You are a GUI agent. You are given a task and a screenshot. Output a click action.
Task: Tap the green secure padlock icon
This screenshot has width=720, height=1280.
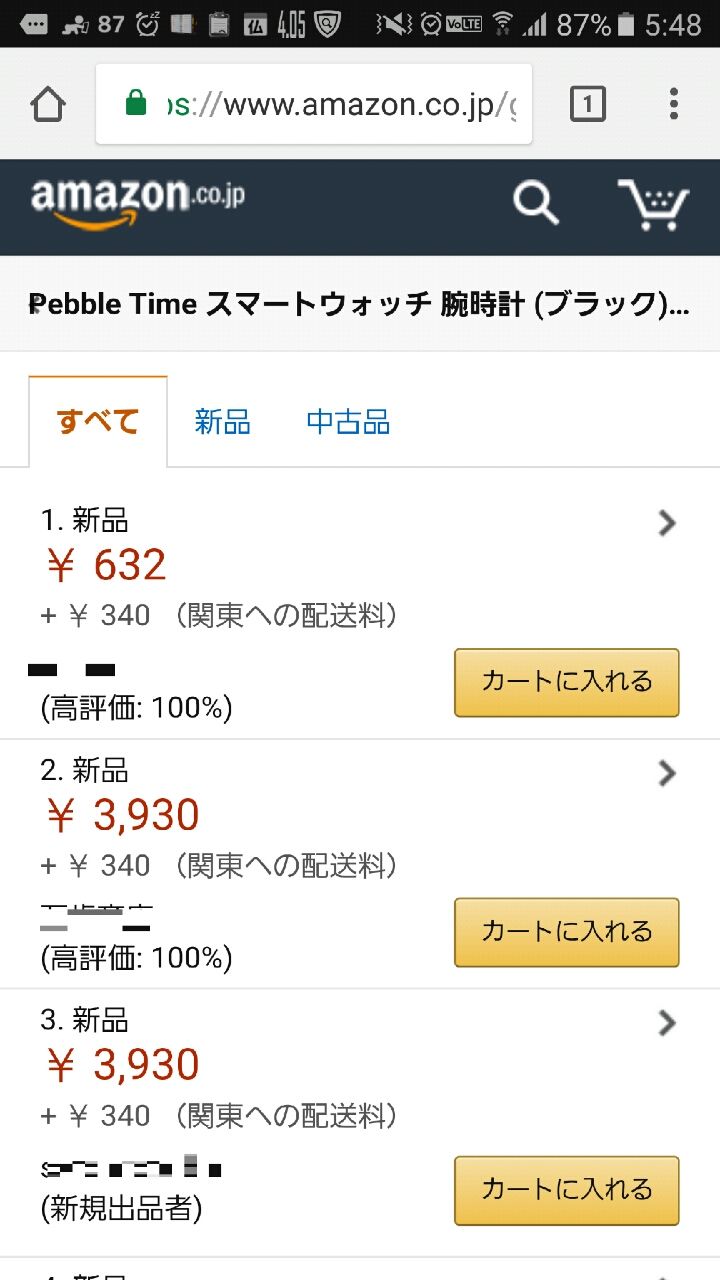(136, 103)
